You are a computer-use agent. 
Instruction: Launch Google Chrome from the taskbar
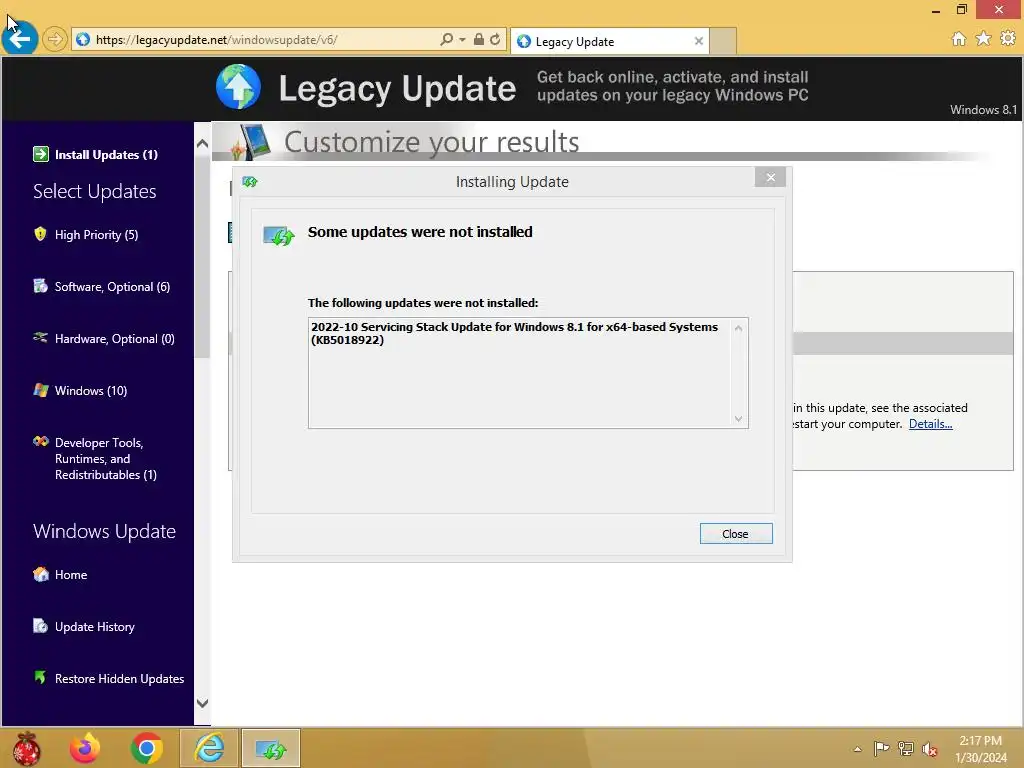pyautogui.click(x=146, y=748)
